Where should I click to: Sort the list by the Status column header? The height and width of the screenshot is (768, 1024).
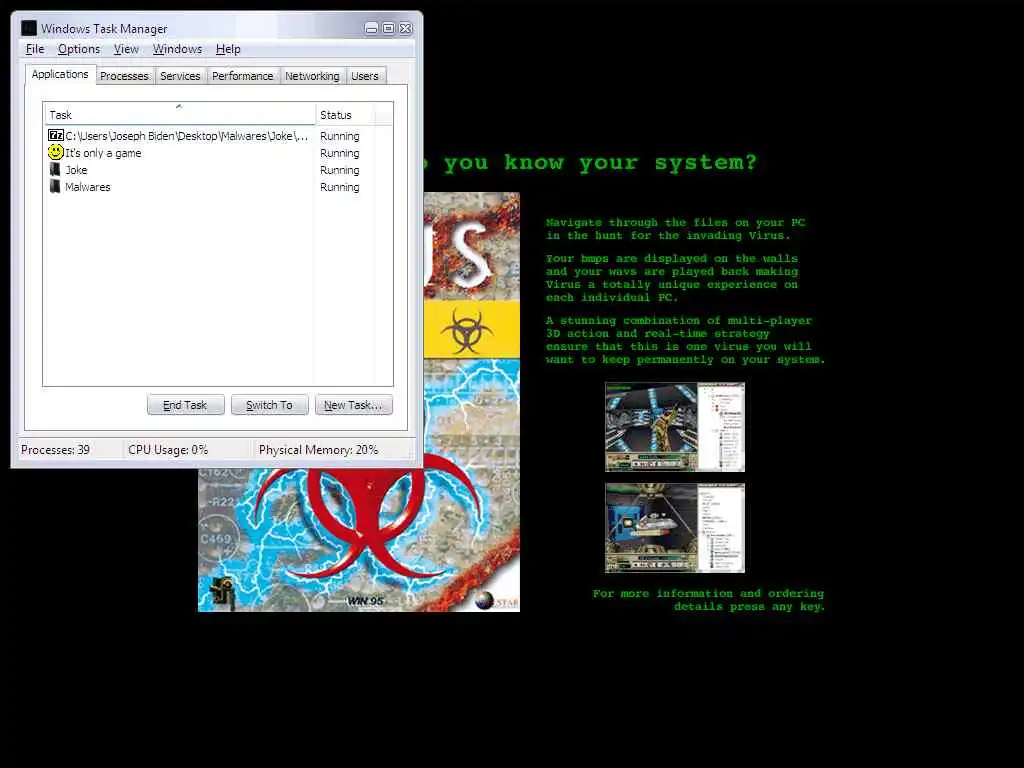345,114
